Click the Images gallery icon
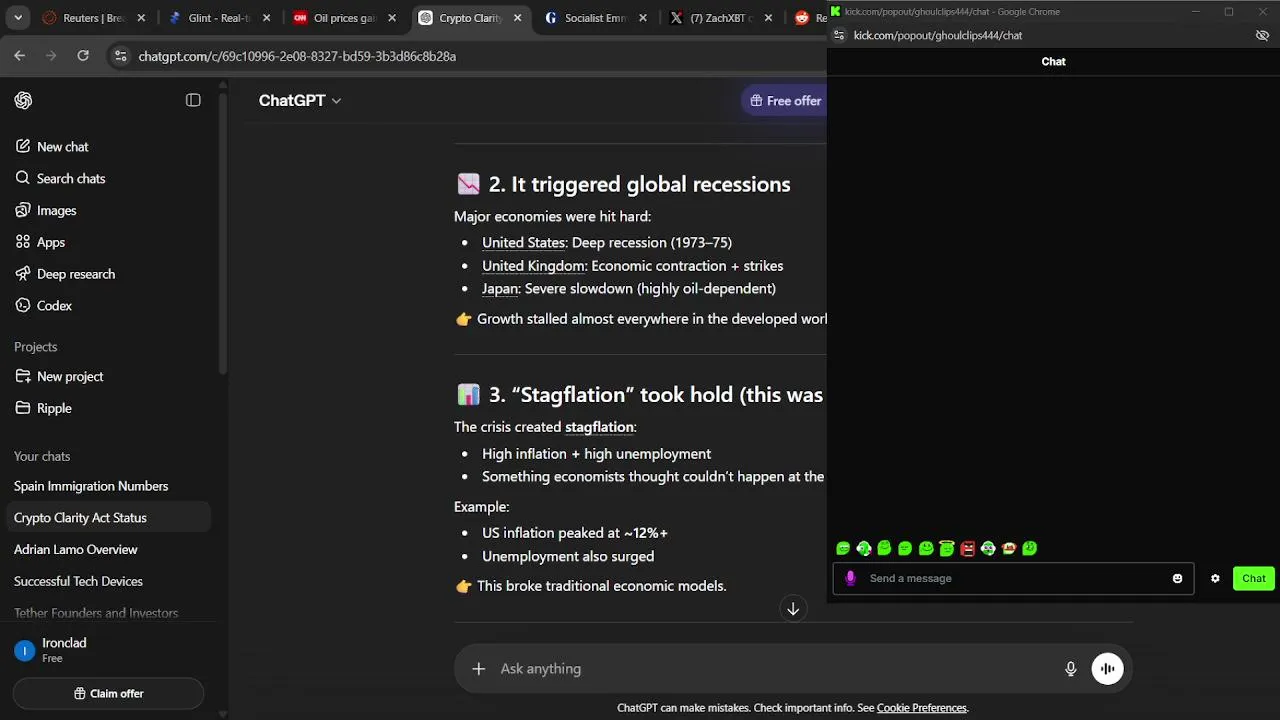Viewport: 1280px width, 720px height. [x=22, y=210]
